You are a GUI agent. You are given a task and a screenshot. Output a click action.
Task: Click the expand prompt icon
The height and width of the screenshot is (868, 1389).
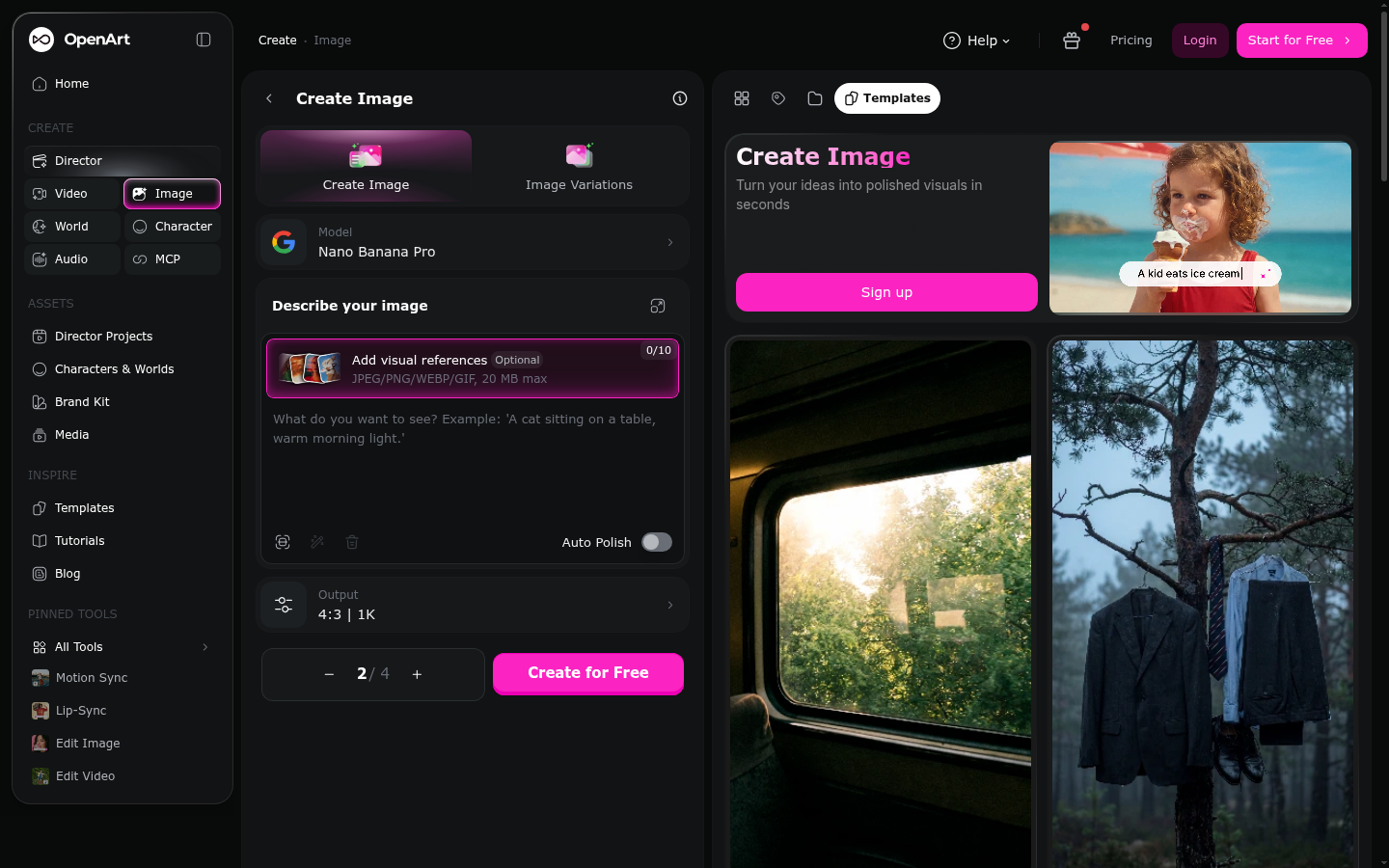(658, 306)
